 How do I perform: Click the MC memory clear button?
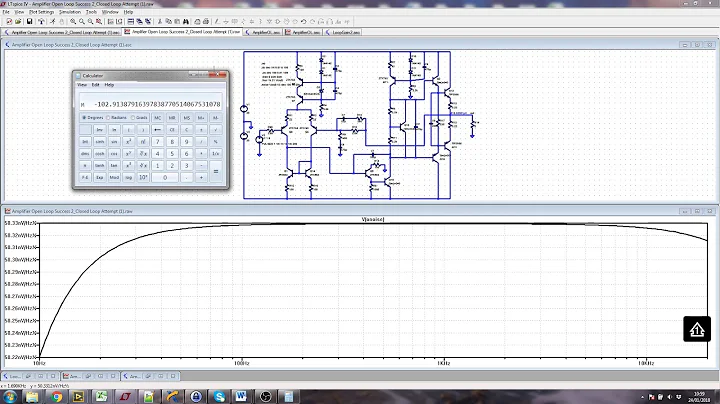pyautogui.click(x=158, y=118)
